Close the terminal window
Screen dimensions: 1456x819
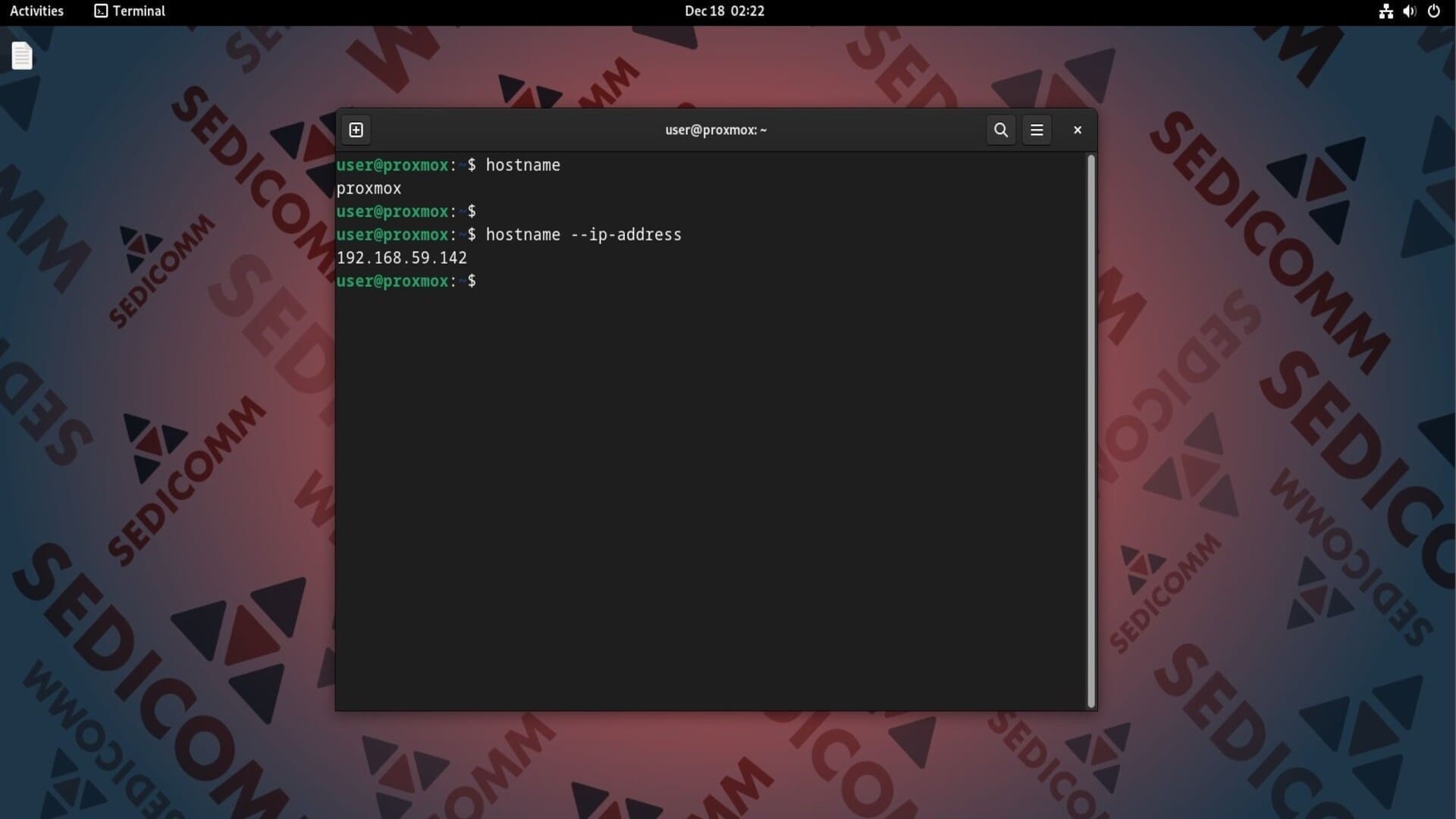(1077, 130)
